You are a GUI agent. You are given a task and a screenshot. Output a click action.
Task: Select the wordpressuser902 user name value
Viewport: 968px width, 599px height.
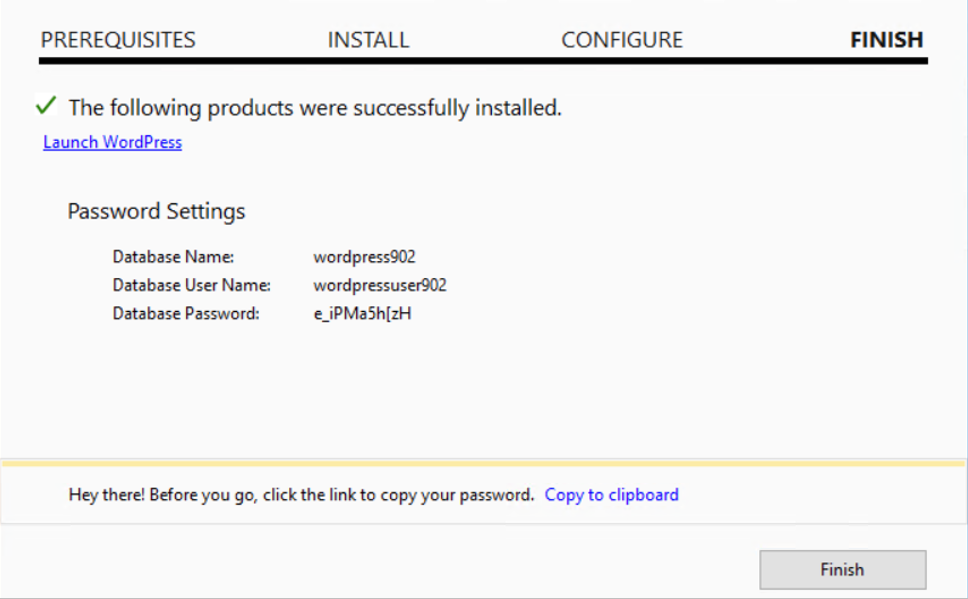coord(380,285)
